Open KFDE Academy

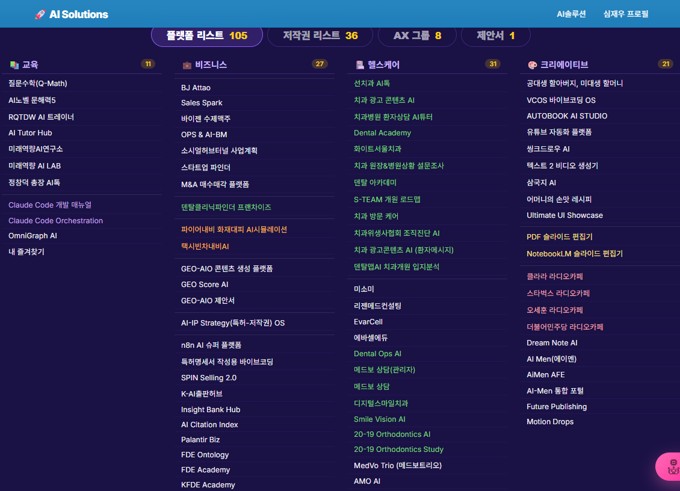[x=208, y=485]
